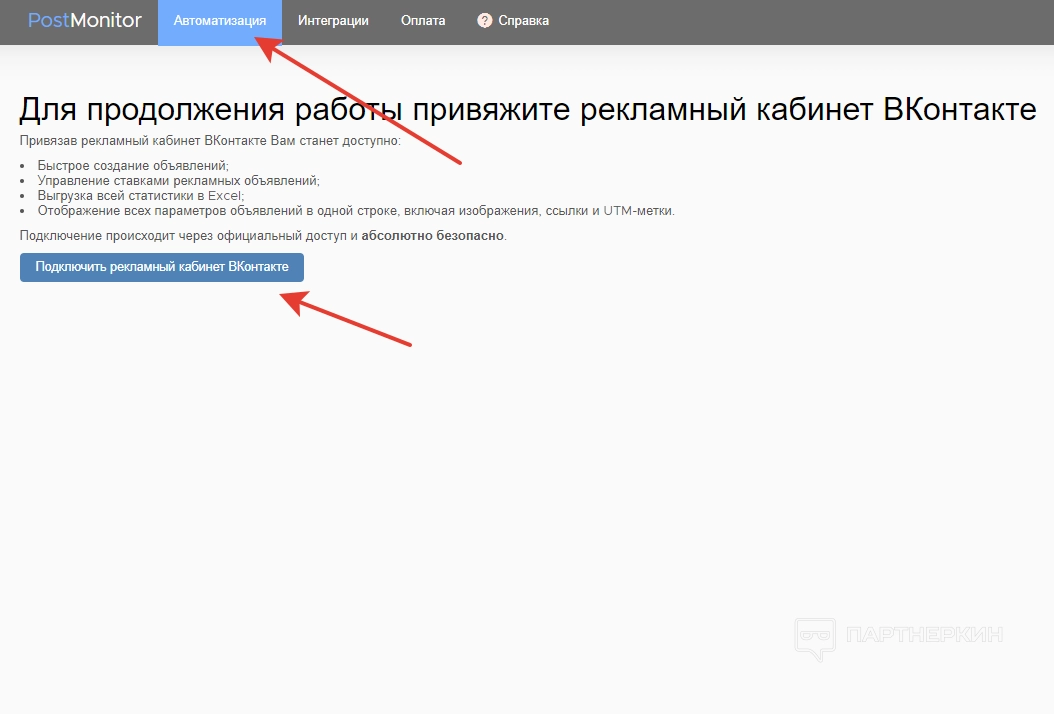Screen dimensions: 1054x714
Task: Click the ПАРТНЕРКИН watermark text
Action: [924, 635]
